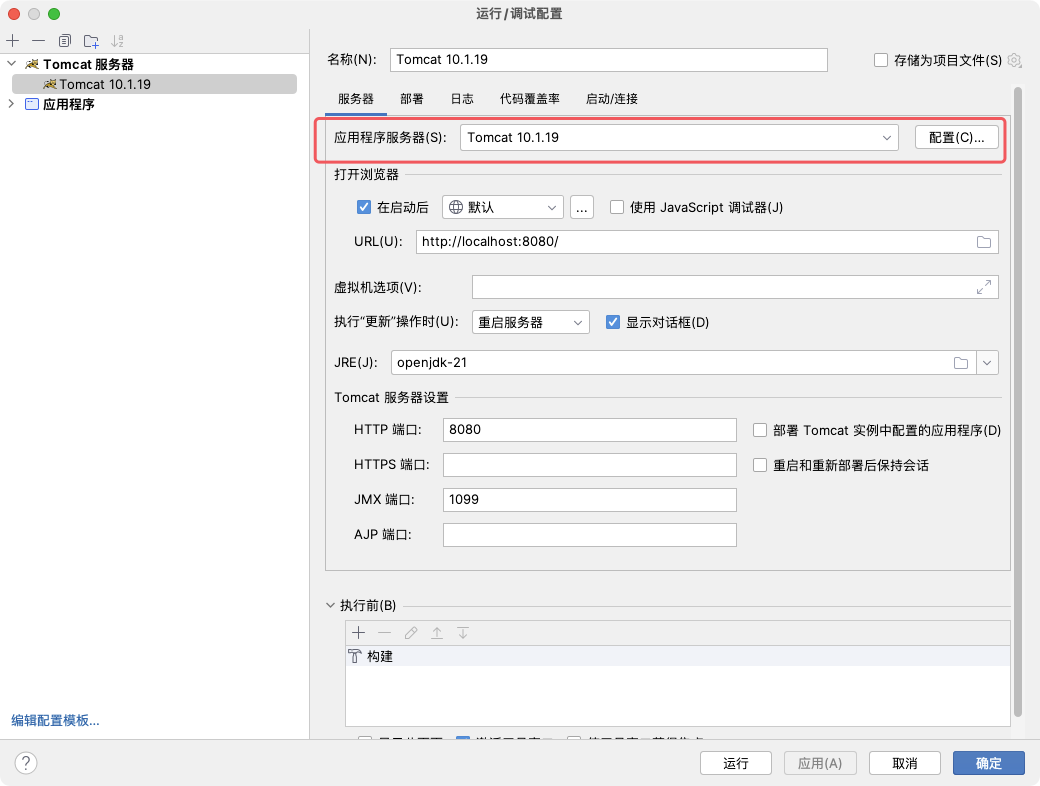The image size is (1040, 786).
Task: Select Tomcat 10.1.19 in configuration tree
Action: click(155, 84)
